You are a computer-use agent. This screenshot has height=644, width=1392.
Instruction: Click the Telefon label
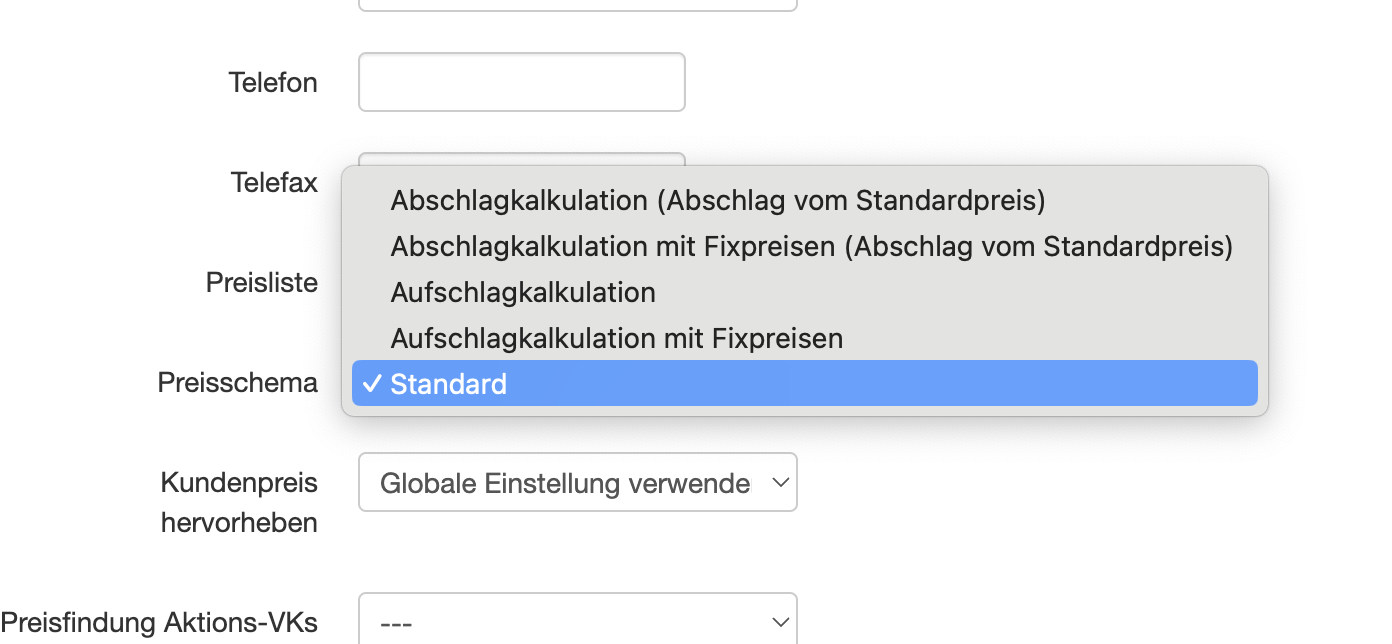tap(273, 82)
